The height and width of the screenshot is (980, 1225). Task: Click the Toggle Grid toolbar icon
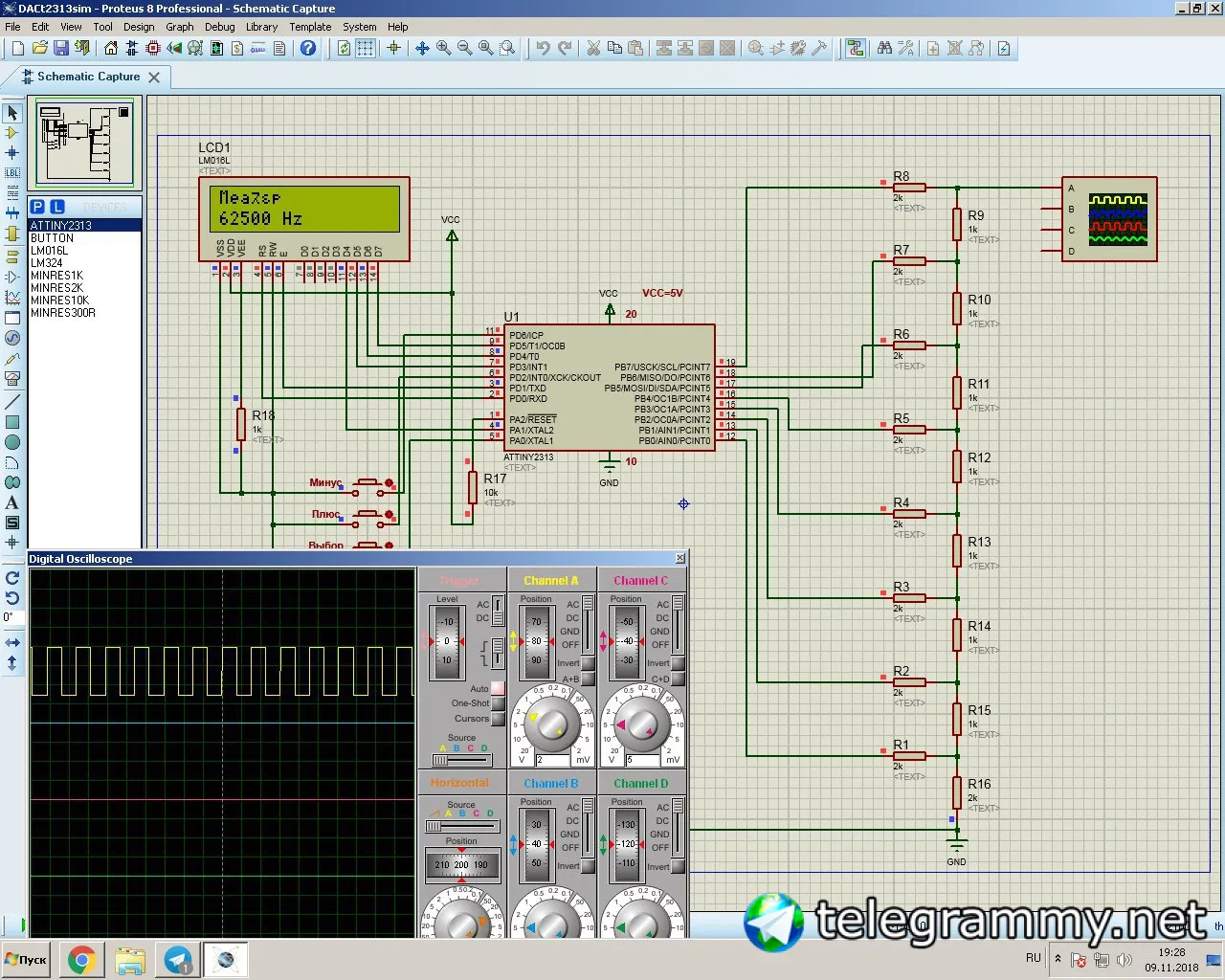366,48
